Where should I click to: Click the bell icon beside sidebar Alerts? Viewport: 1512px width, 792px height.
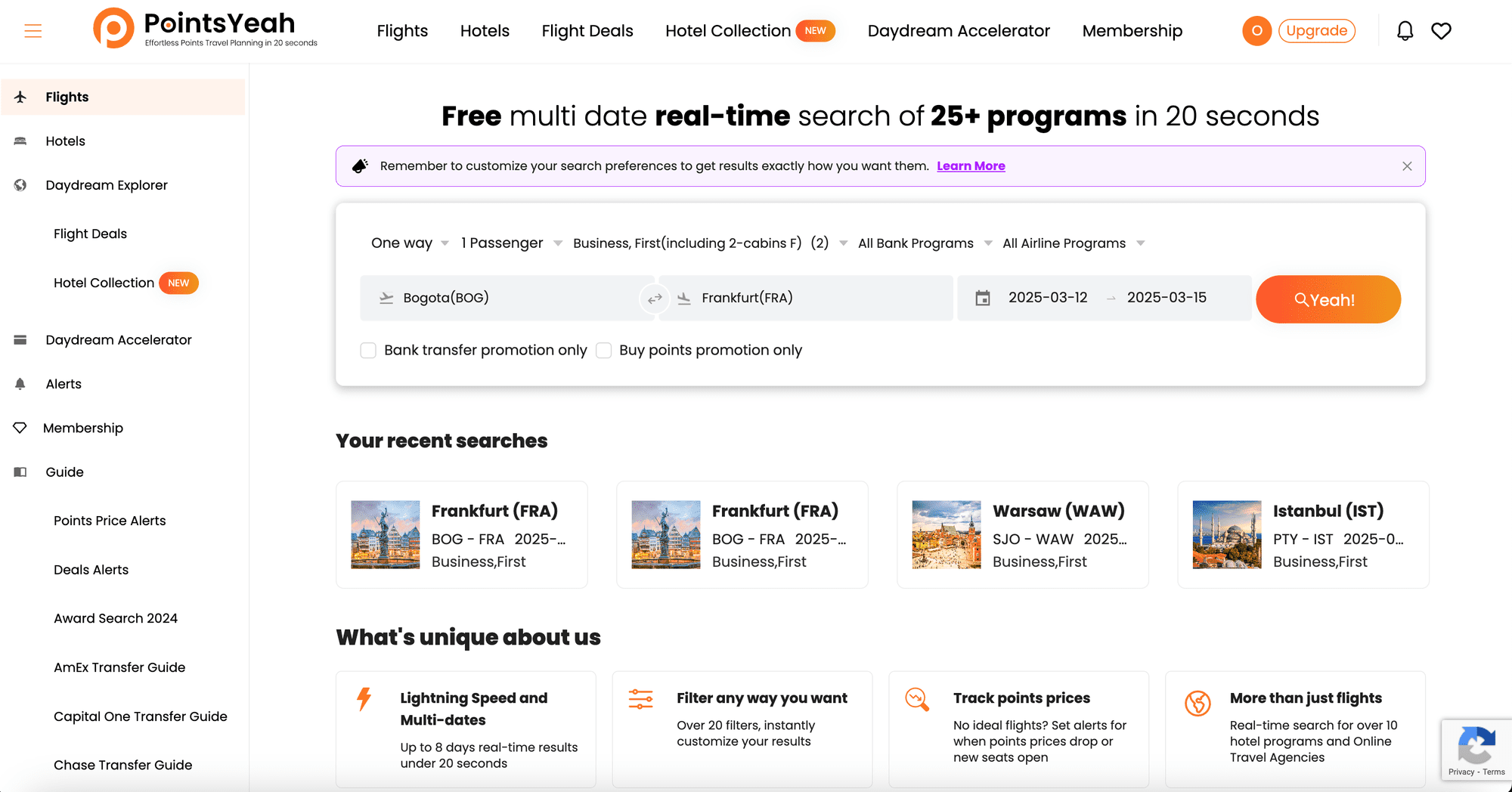20,384
